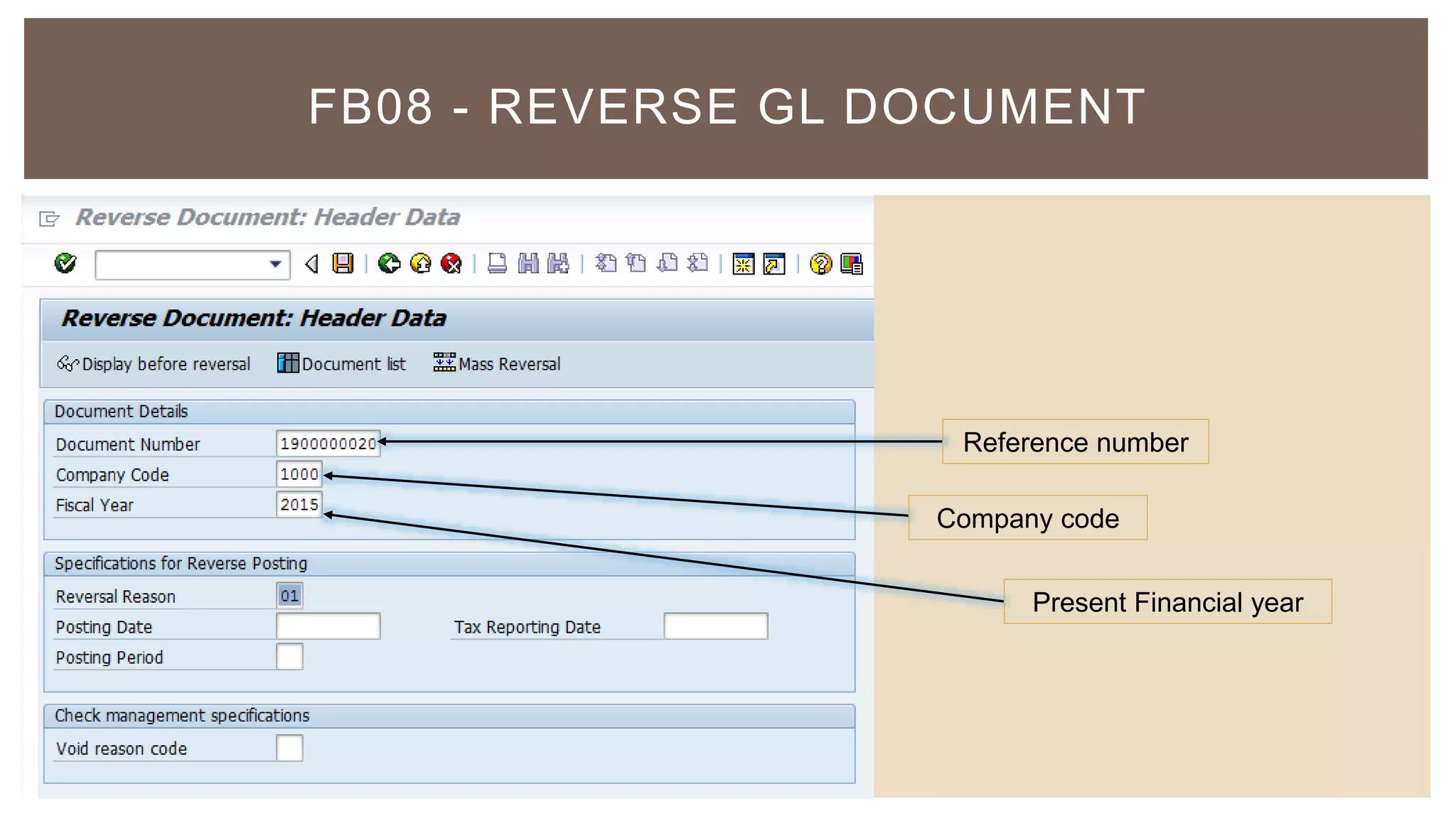Screen dimensions: 1456x819
Task: Click the red Cancel icon
Action: pyautogui.click(x=451, y=264)
